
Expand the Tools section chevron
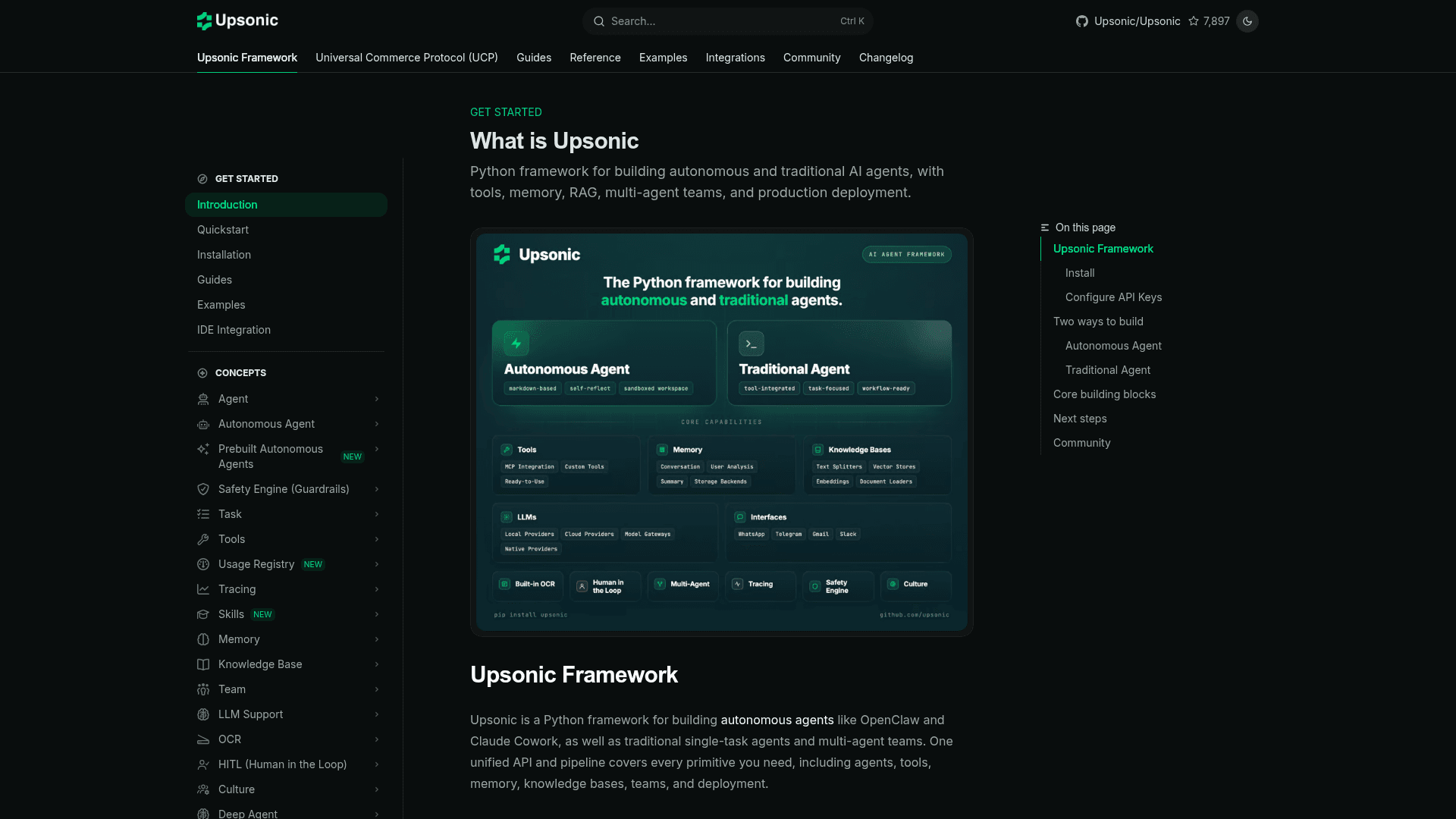pos(377,539)
